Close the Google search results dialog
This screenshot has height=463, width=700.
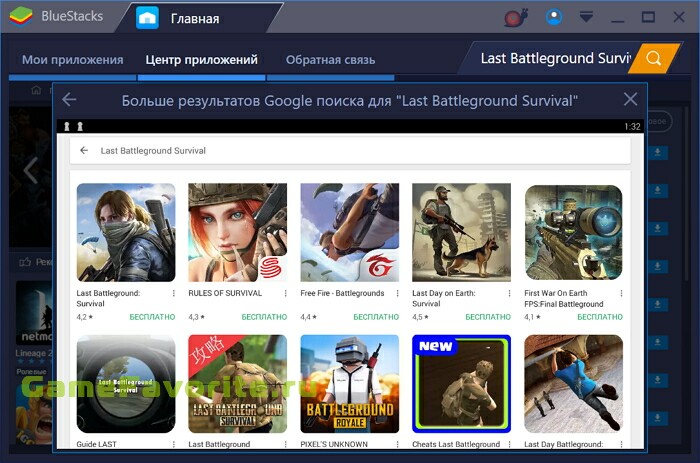point(630,99)
